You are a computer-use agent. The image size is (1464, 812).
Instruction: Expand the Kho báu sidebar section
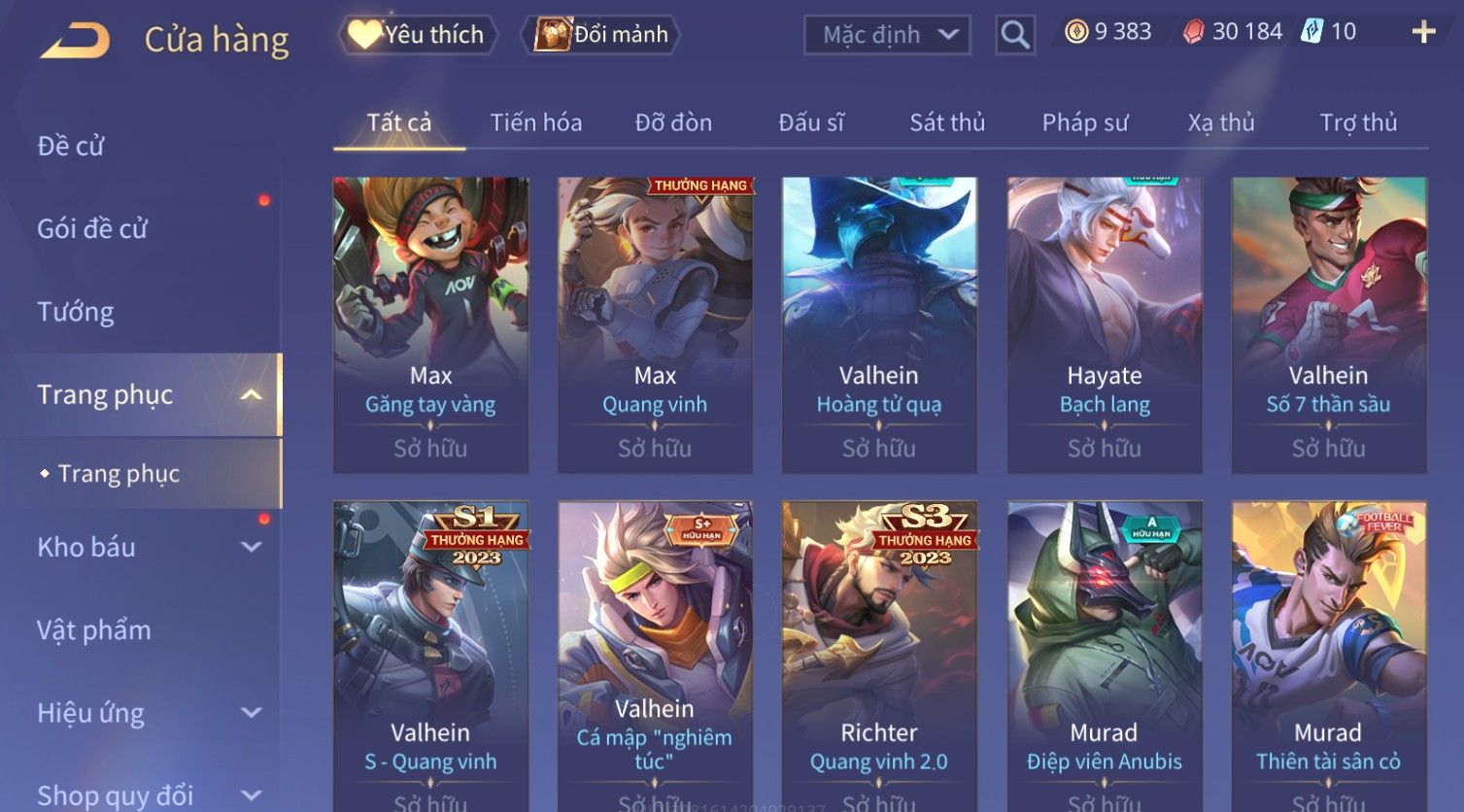click(251, 547)
